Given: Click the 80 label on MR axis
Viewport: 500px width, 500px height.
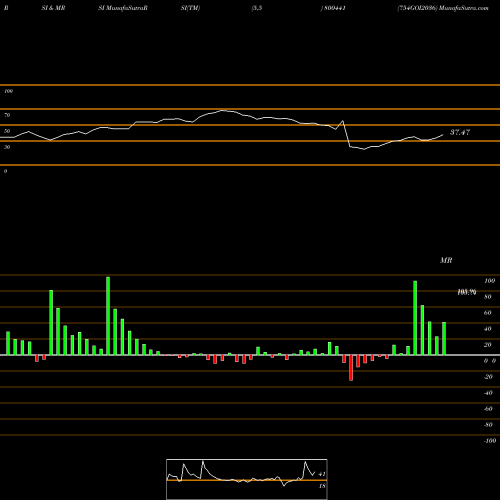Looking at the screenshot, I should pos(488,297).
